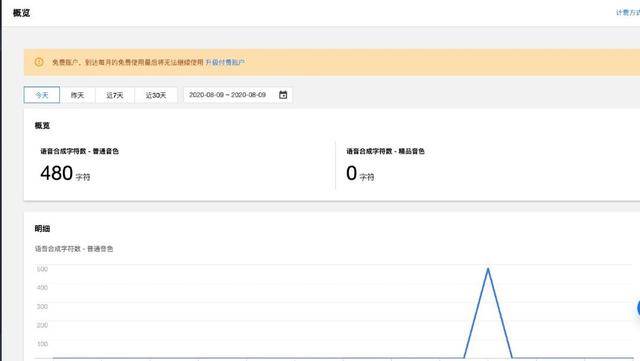This screenshot has height=361, width=640.
Task: Click the chart subtitle 语音合成字符数 - 普通音色
Action: (74, 249)
